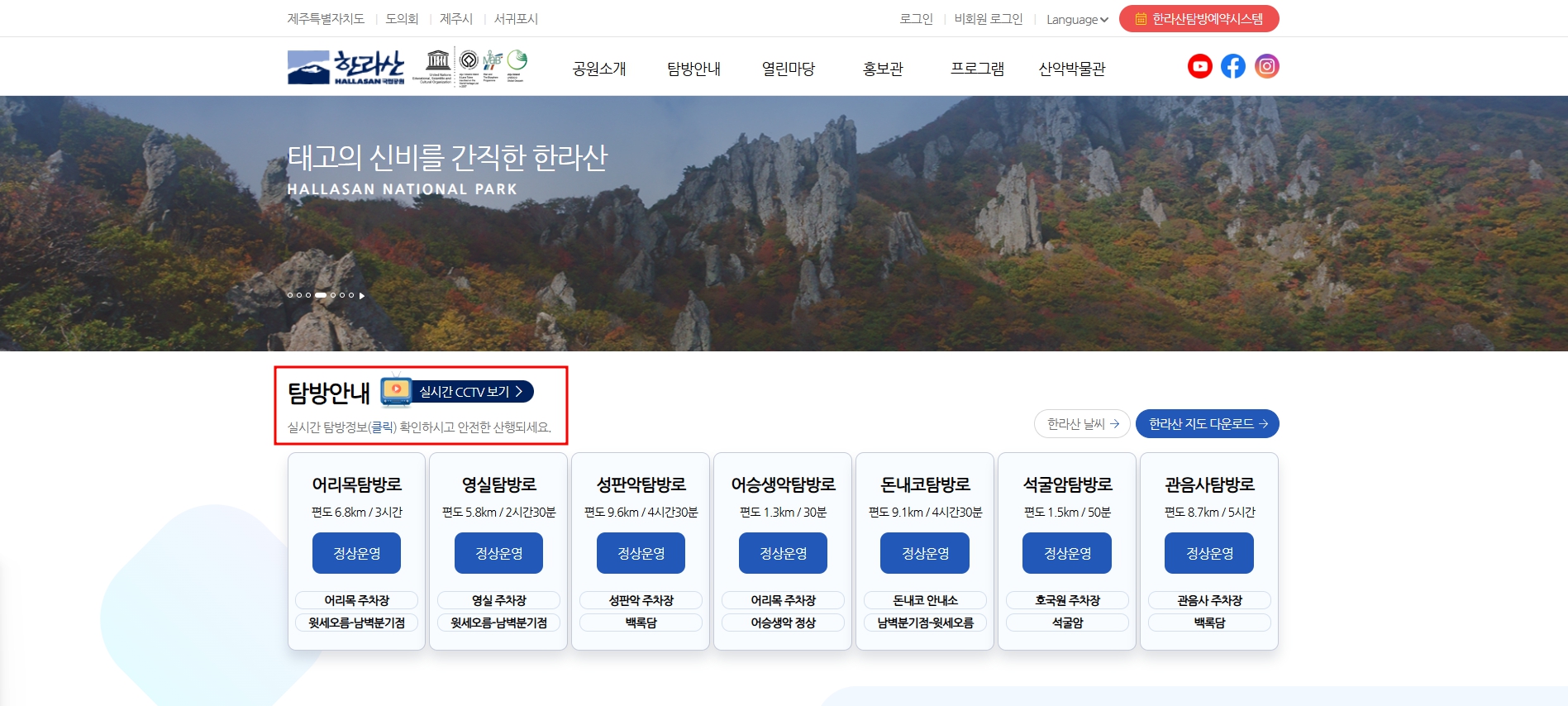1568x706 pixels.
Task: Open the 남벽분기점-윗세오름 link
Action: [x=925, y=623]
